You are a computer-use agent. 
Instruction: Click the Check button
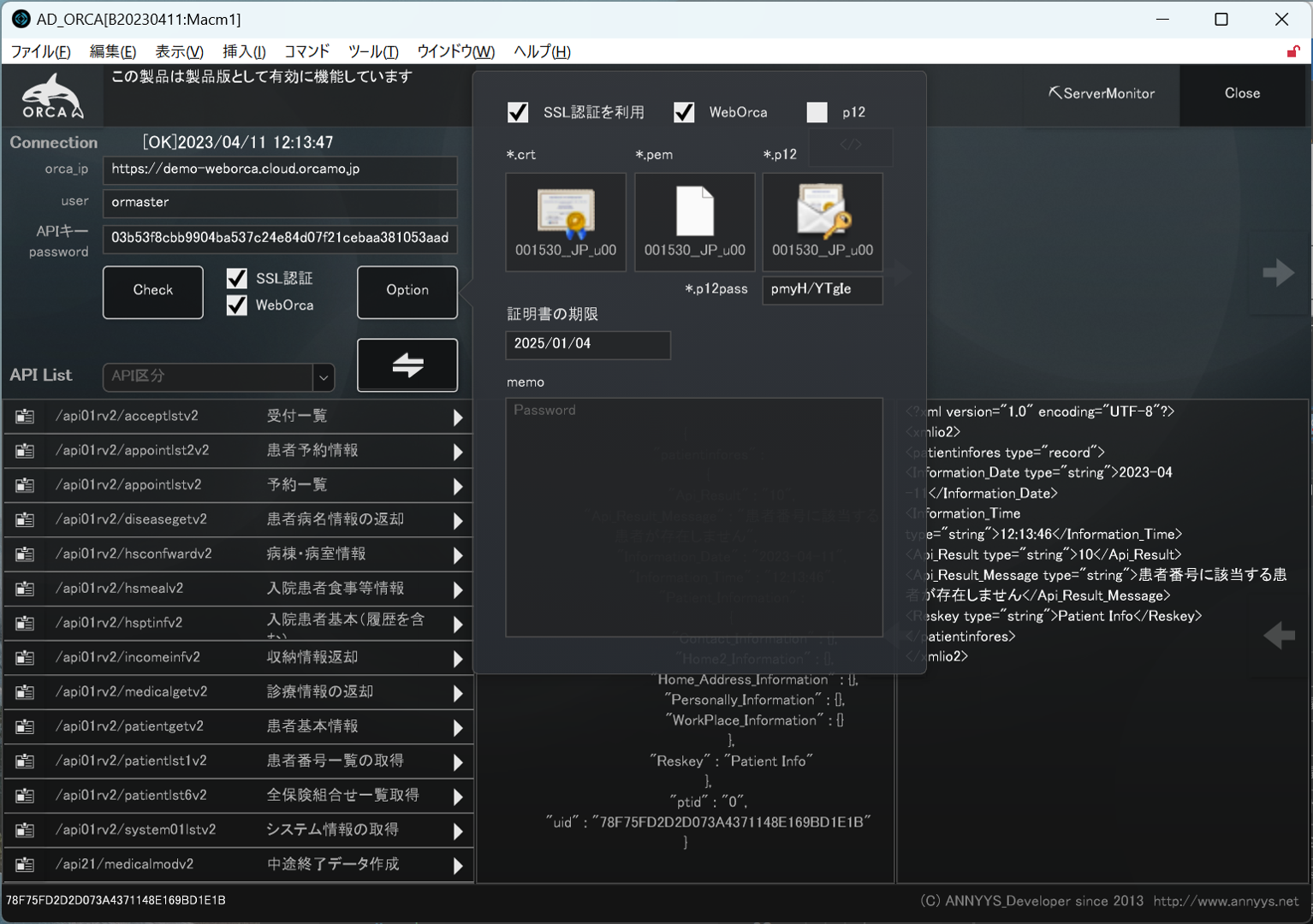(153, 292)
